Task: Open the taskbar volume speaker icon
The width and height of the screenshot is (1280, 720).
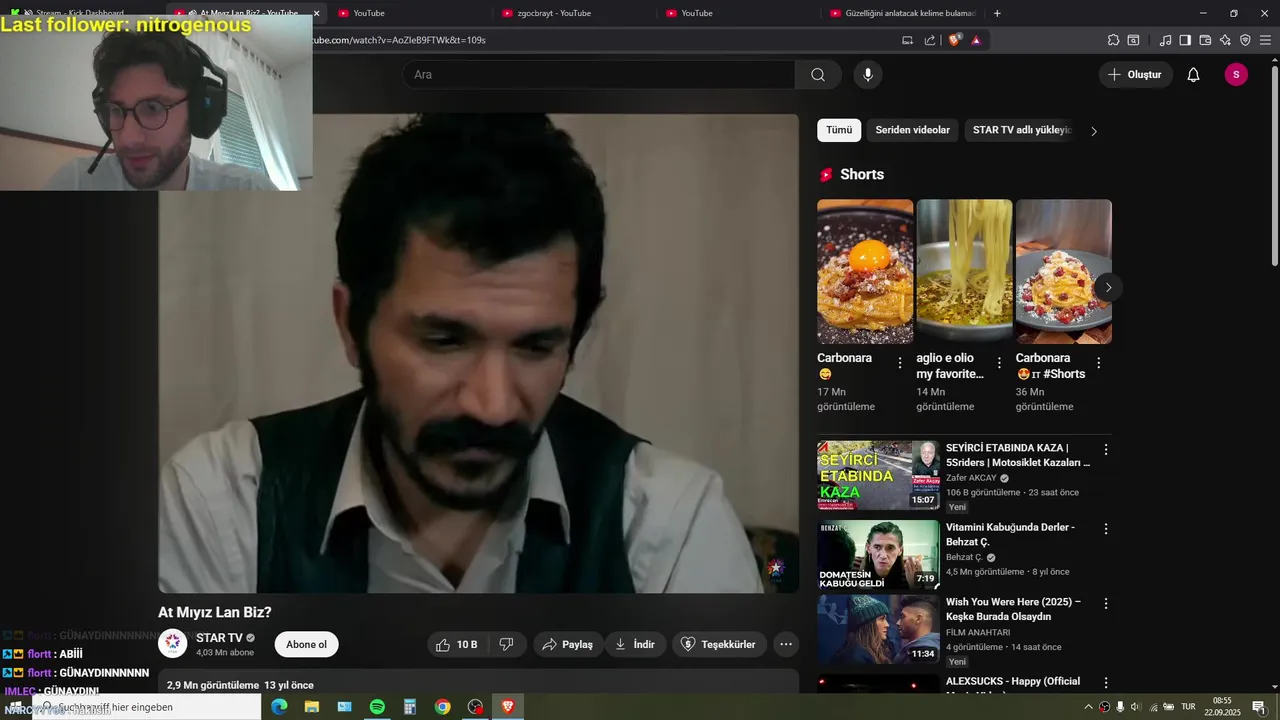Action: point(1135,707)
